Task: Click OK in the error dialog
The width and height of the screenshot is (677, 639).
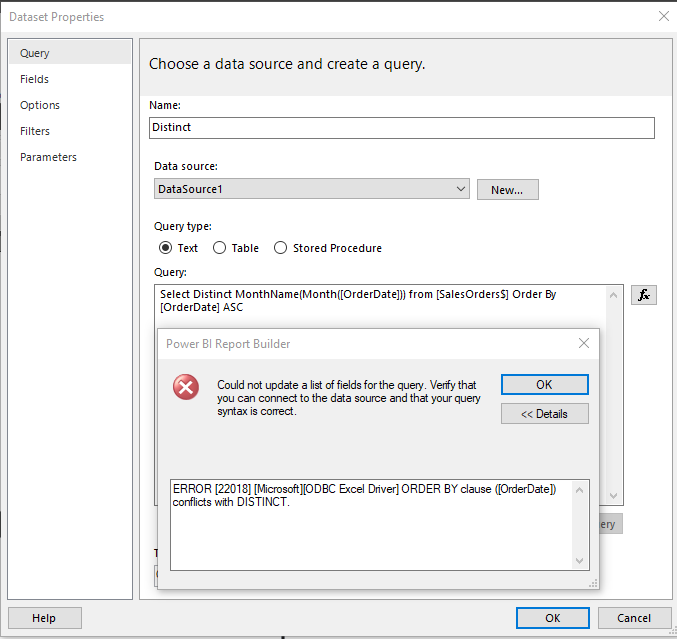Action: tap(544, 384)
